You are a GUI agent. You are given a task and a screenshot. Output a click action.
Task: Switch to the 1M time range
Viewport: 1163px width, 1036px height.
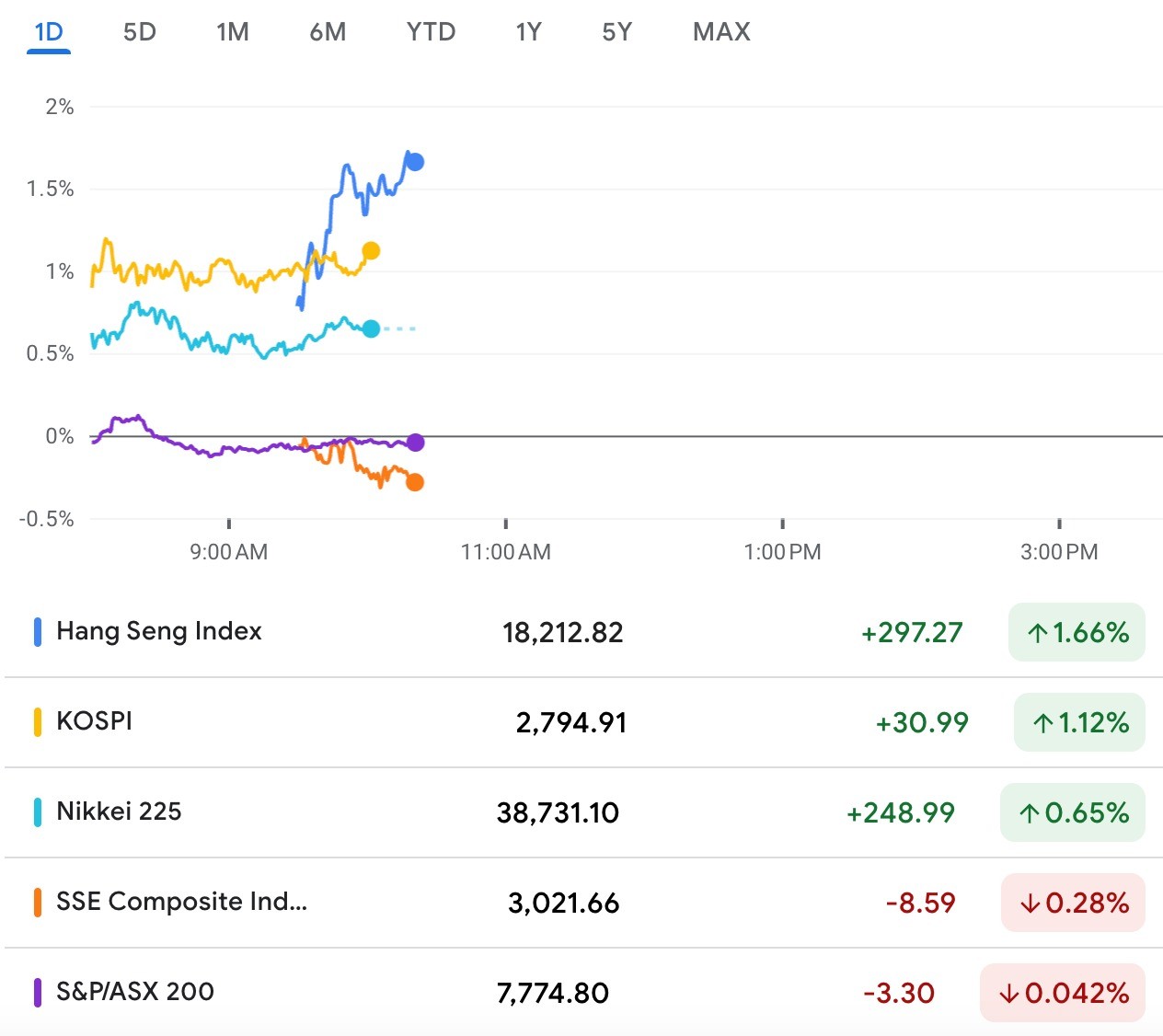(x=233, y=32)
